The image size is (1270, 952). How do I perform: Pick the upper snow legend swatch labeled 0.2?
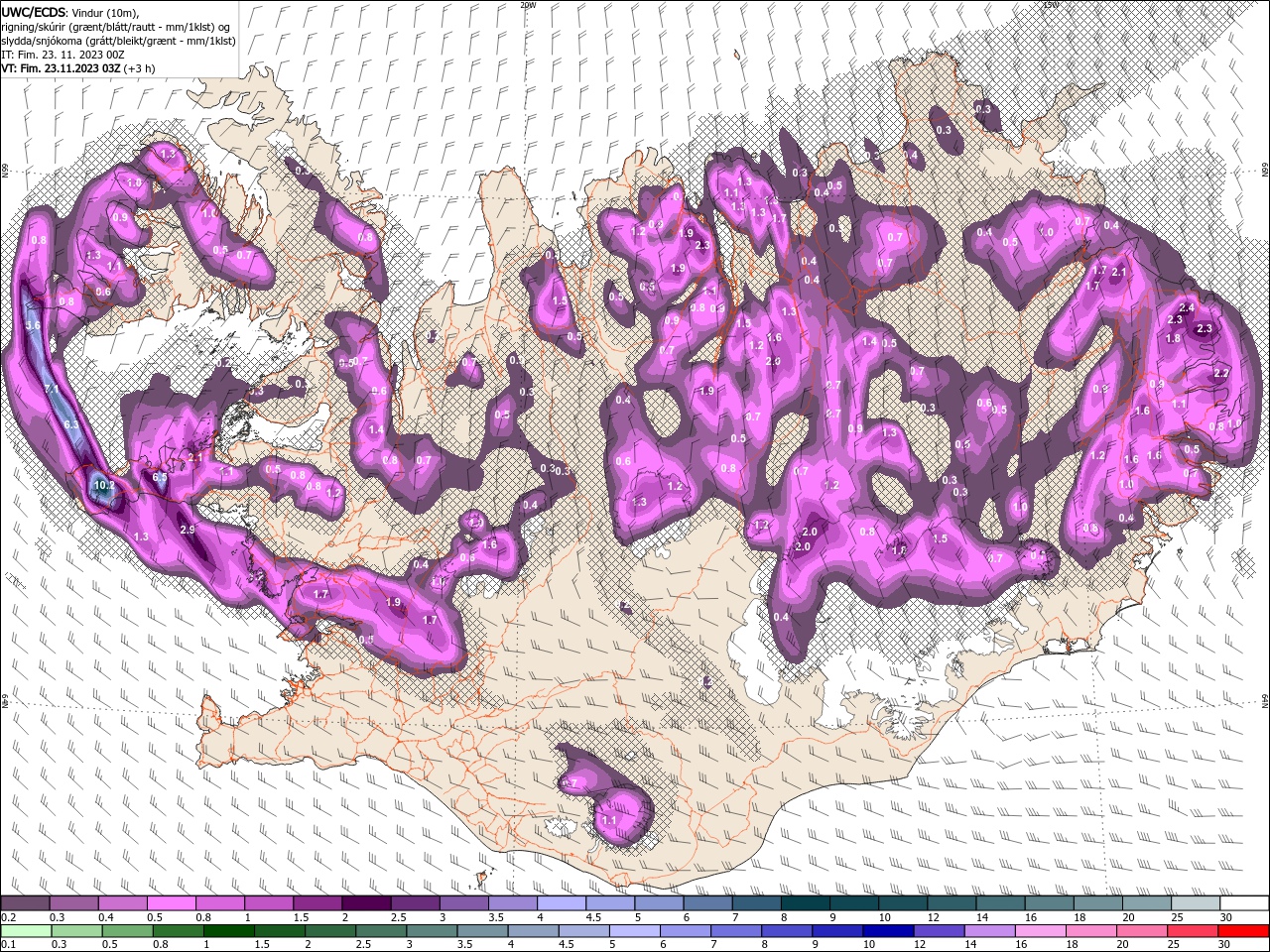(25, 903)
